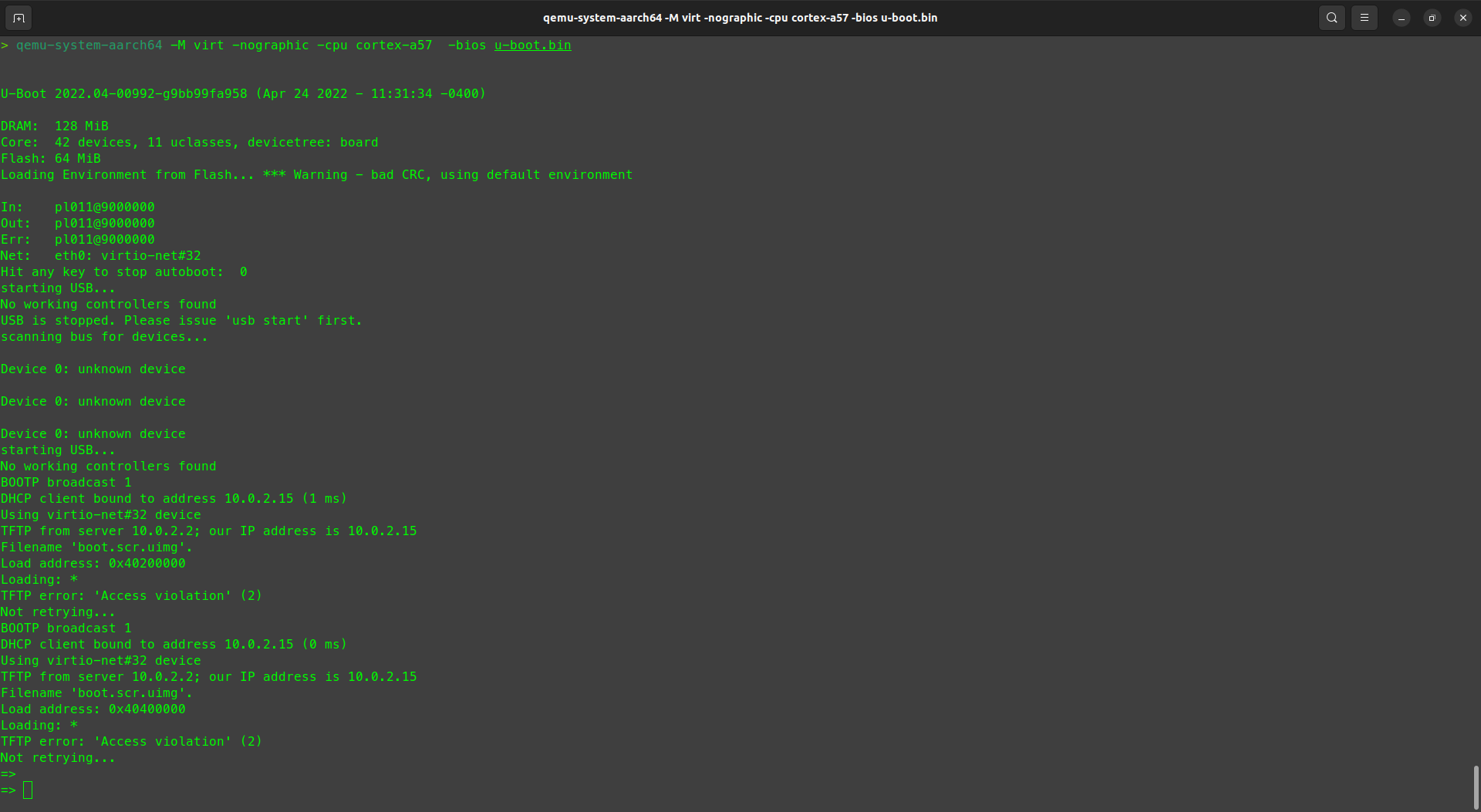Screen dimensions: 1481x812
Task: Click the 'Flash: 64 MiB' line
Action: (x=51, y=159)
